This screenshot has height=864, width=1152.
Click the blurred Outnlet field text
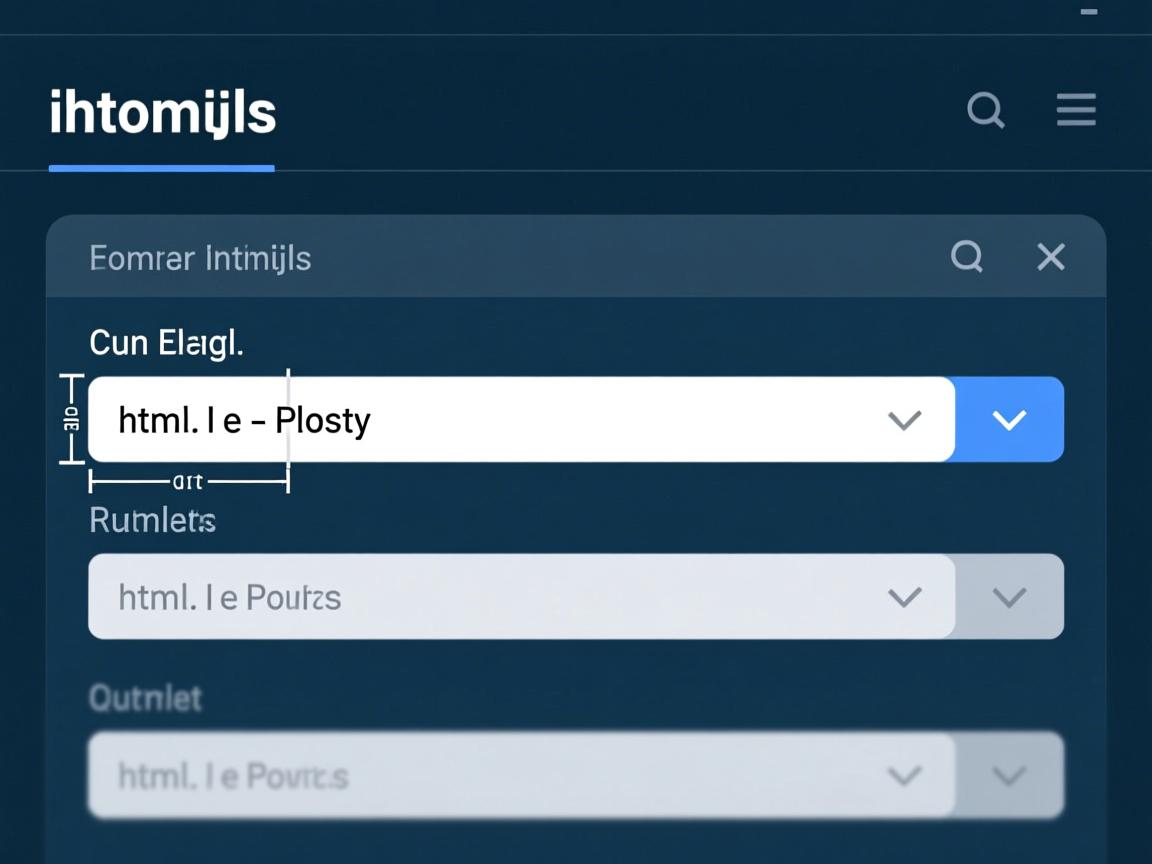click(x=233, y=775)
